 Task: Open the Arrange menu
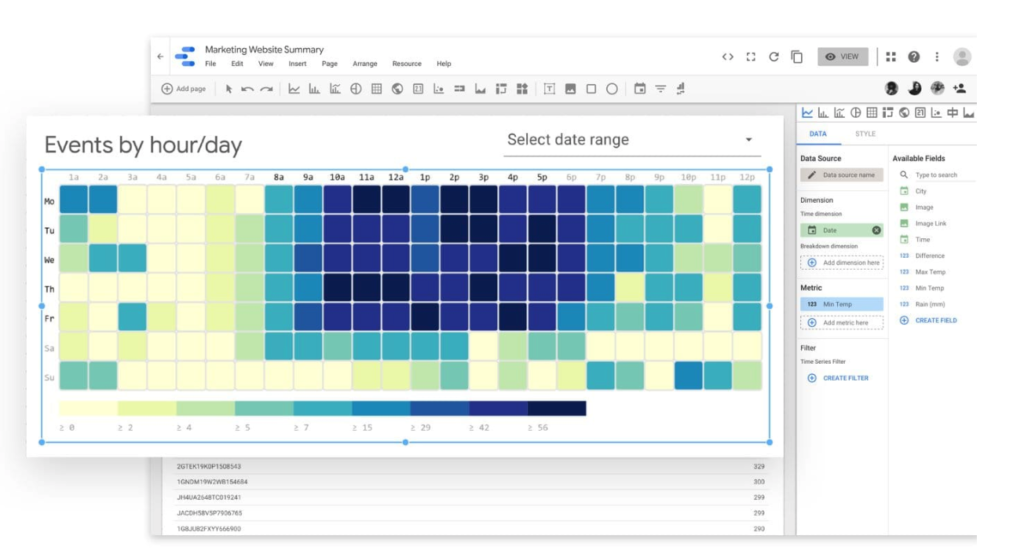point(364,64)
